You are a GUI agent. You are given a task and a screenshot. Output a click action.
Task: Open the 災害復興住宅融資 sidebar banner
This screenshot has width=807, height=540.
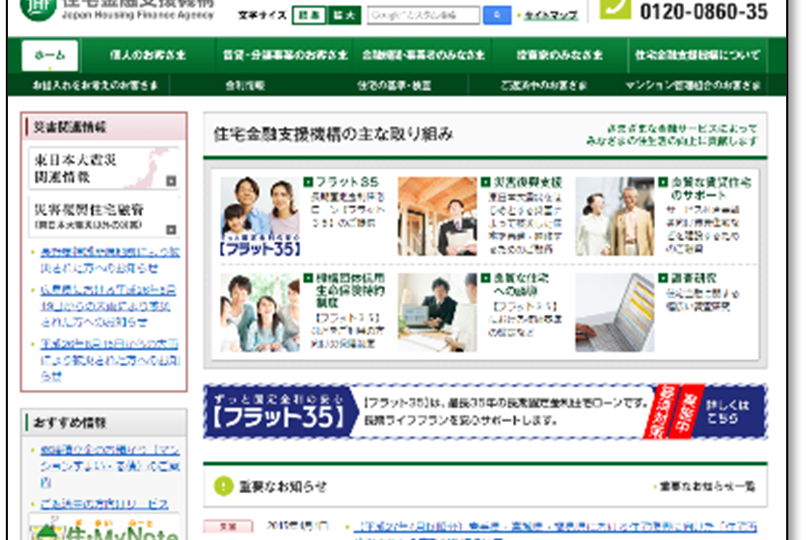tap(103, 217)
